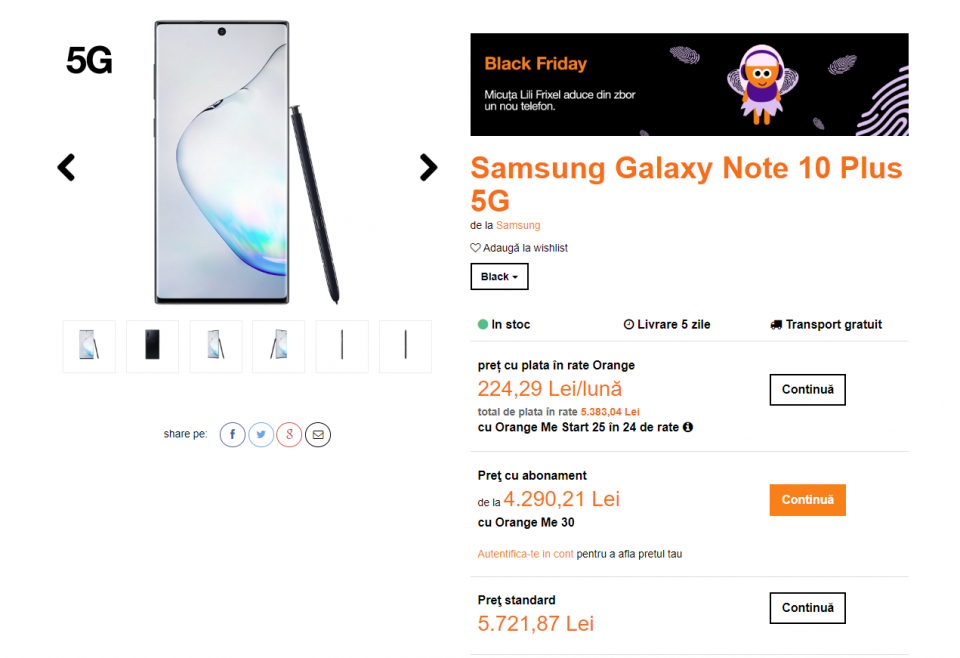Open the Samsung brand link

tap(518, 226)
